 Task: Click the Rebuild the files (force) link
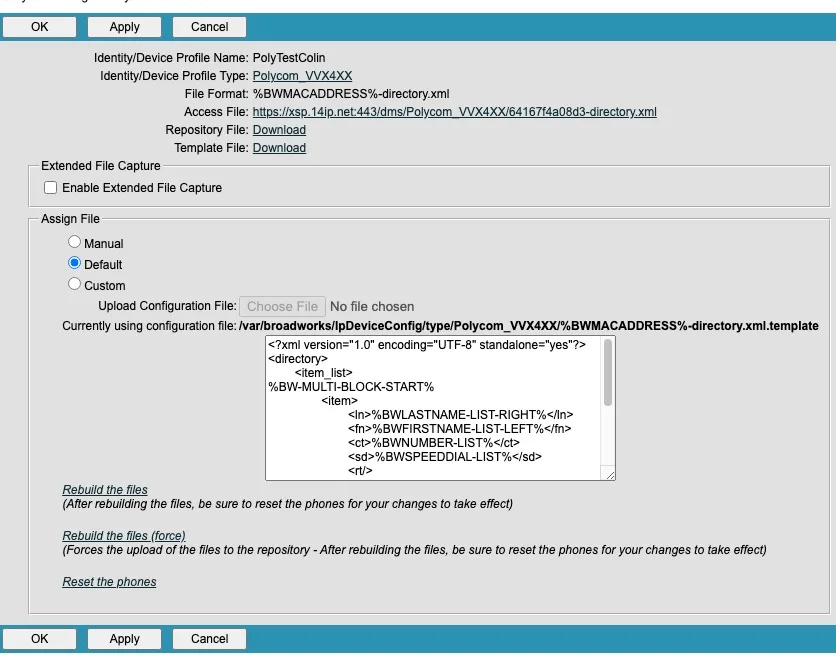(x=124, y=535)
